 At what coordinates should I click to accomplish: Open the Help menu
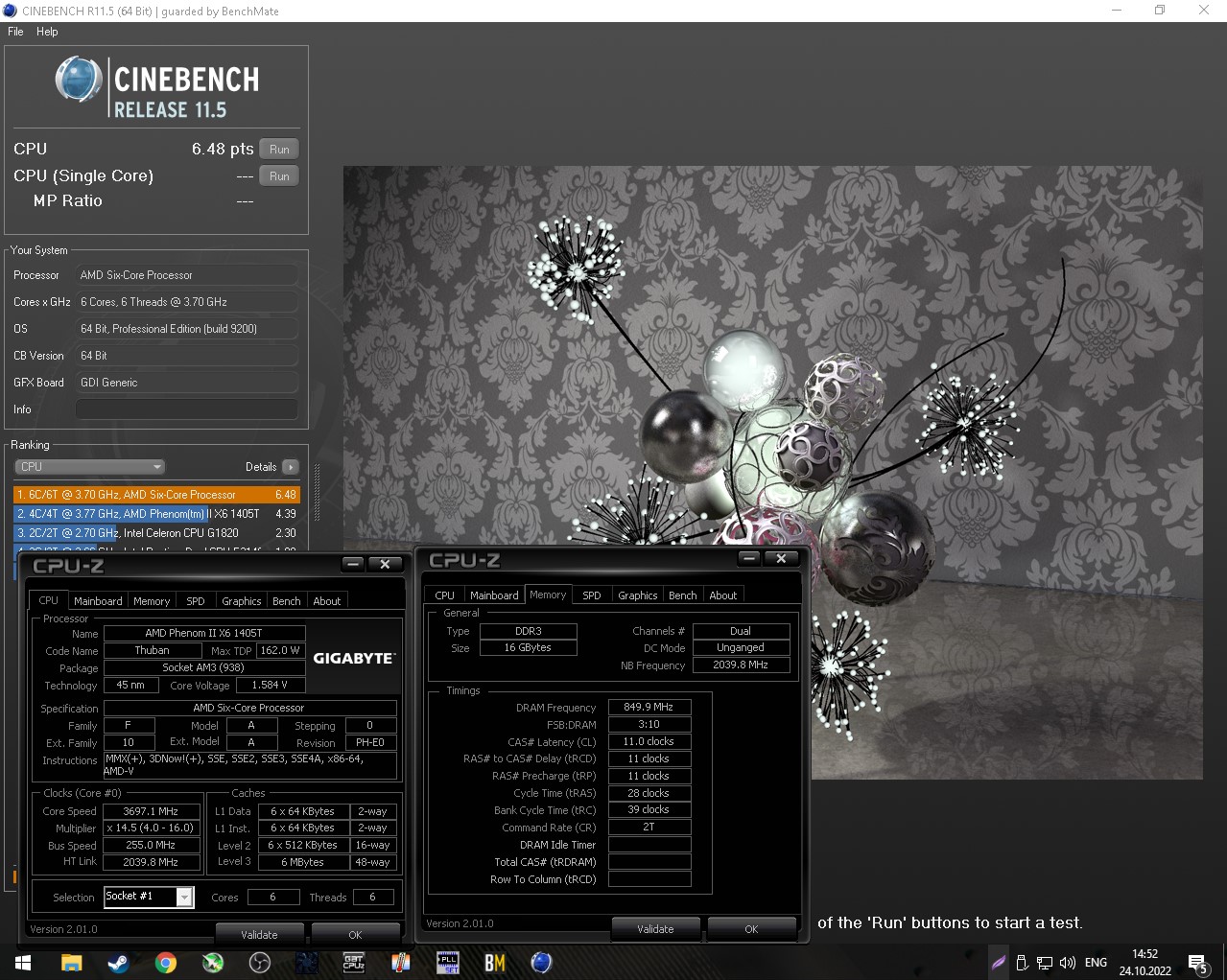47,32
